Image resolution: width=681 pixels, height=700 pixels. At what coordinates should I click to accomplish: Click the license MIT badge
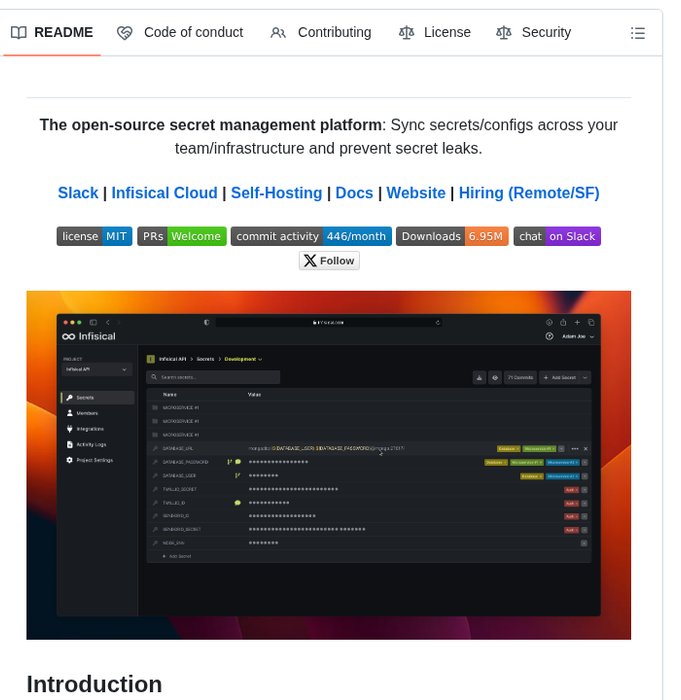pos(94,236)
